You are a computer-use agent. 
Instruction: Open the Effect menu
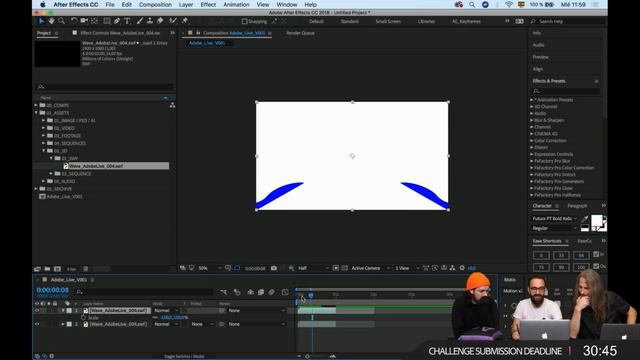pyautogui.click(x=208, y=4)
